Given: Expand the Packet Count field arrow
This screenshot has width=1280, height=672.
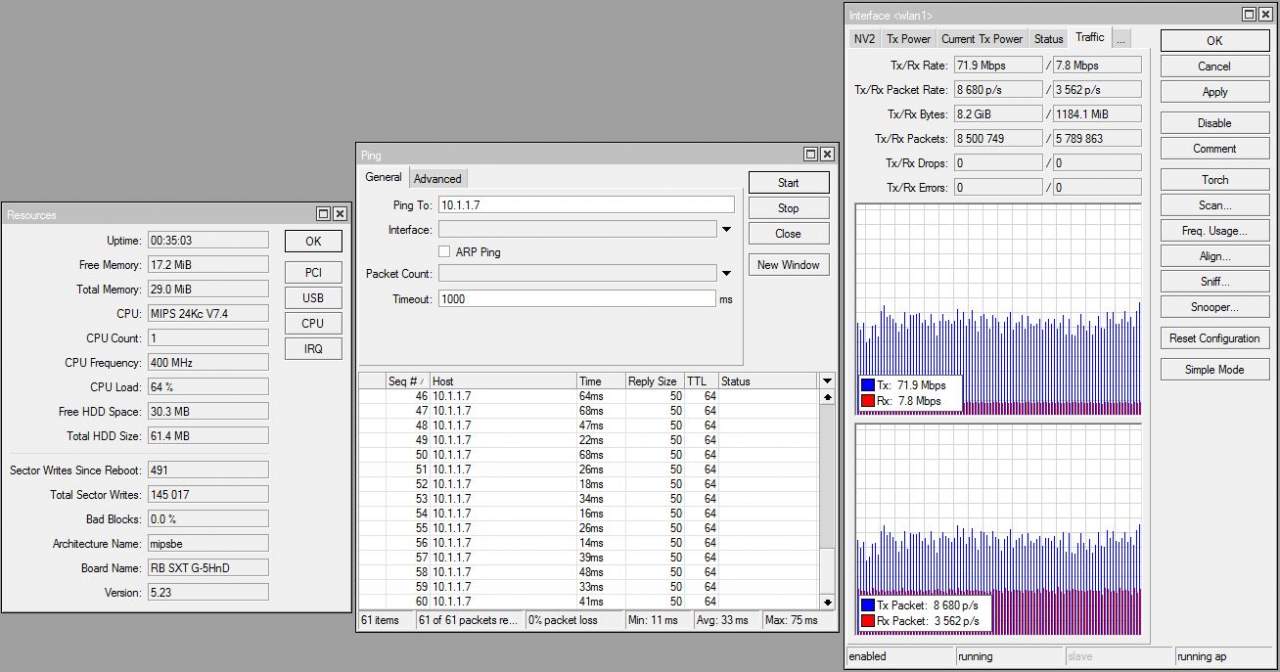Looking at the screenshot, I should (726, 274).
